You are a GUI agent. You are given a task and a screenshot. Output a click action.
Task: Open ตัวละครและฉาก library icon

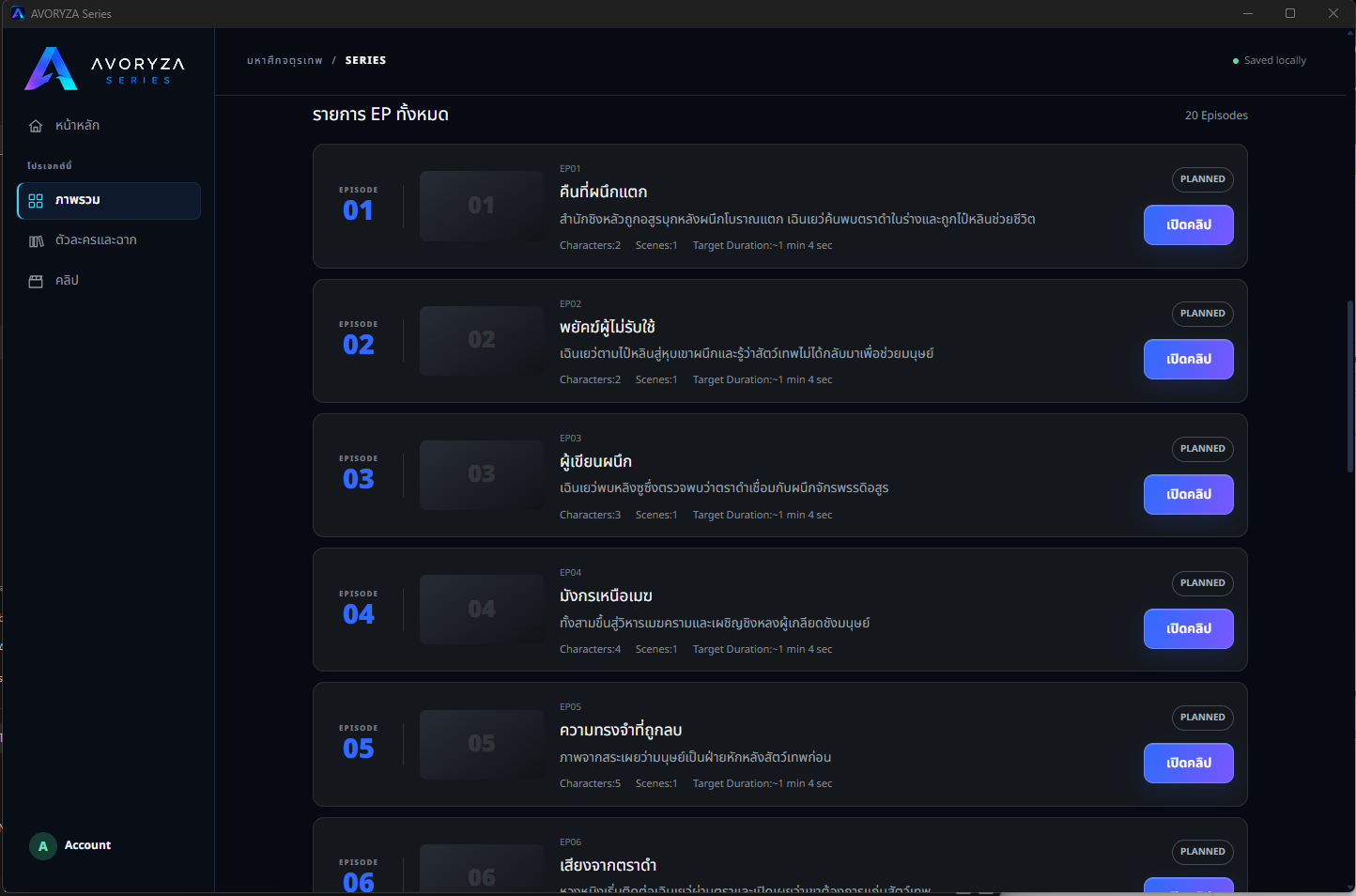(36, 241)
